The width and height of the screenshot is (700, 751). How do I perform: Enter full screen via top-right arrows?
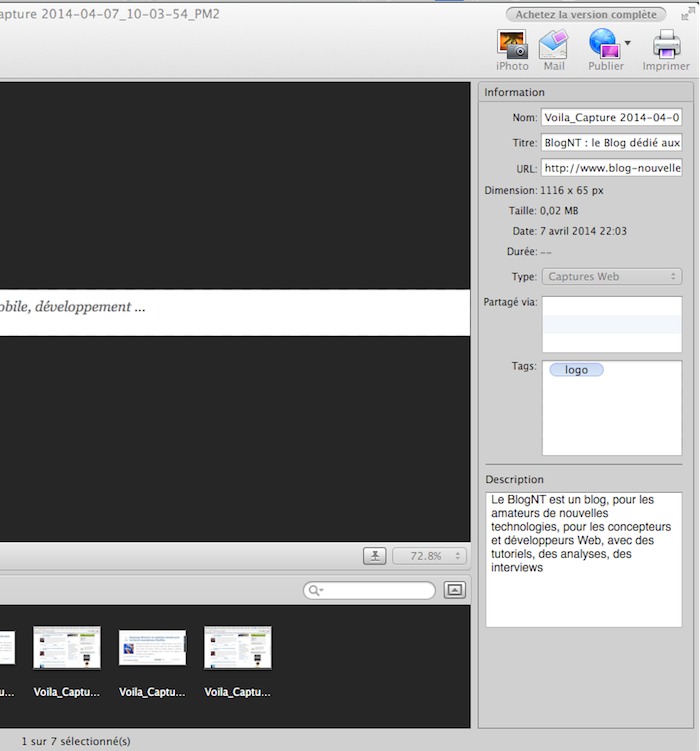pos(688,14)
